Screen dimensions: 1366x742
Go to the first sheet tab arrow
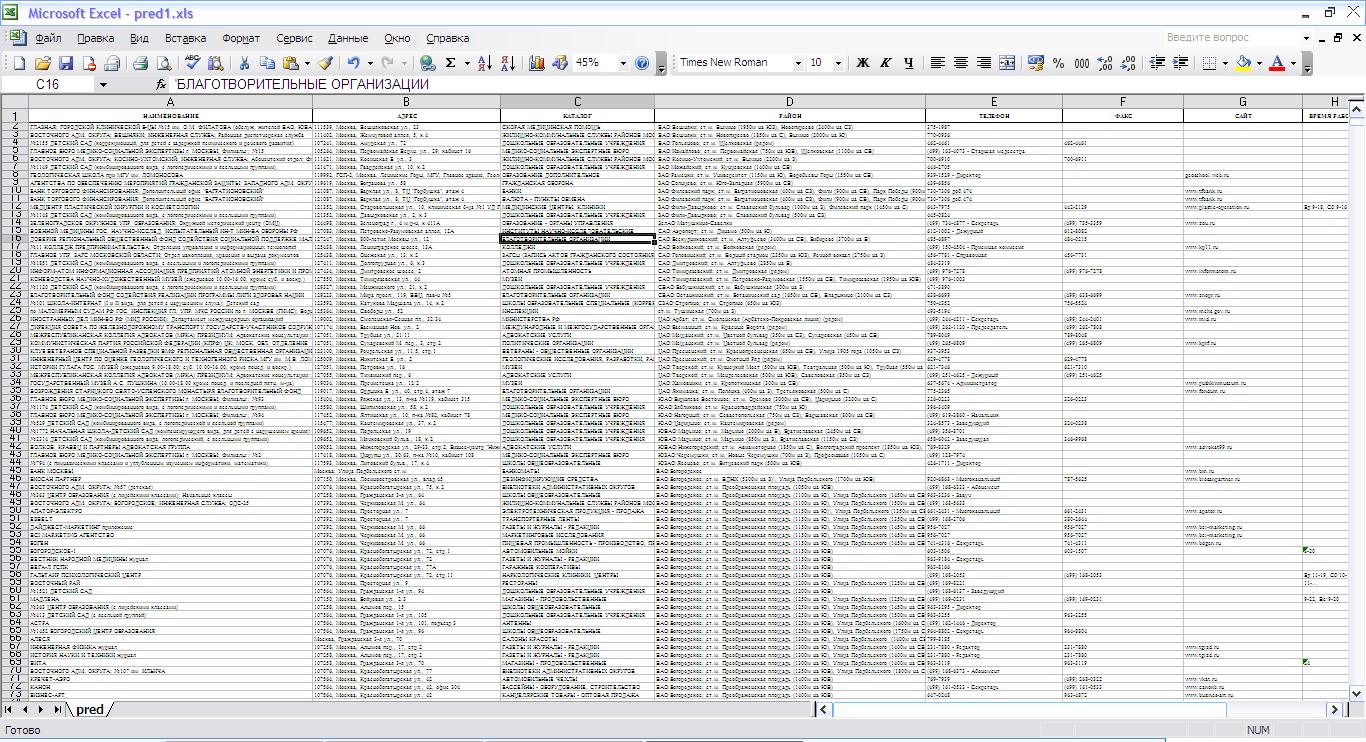click(x=9, y=709)
